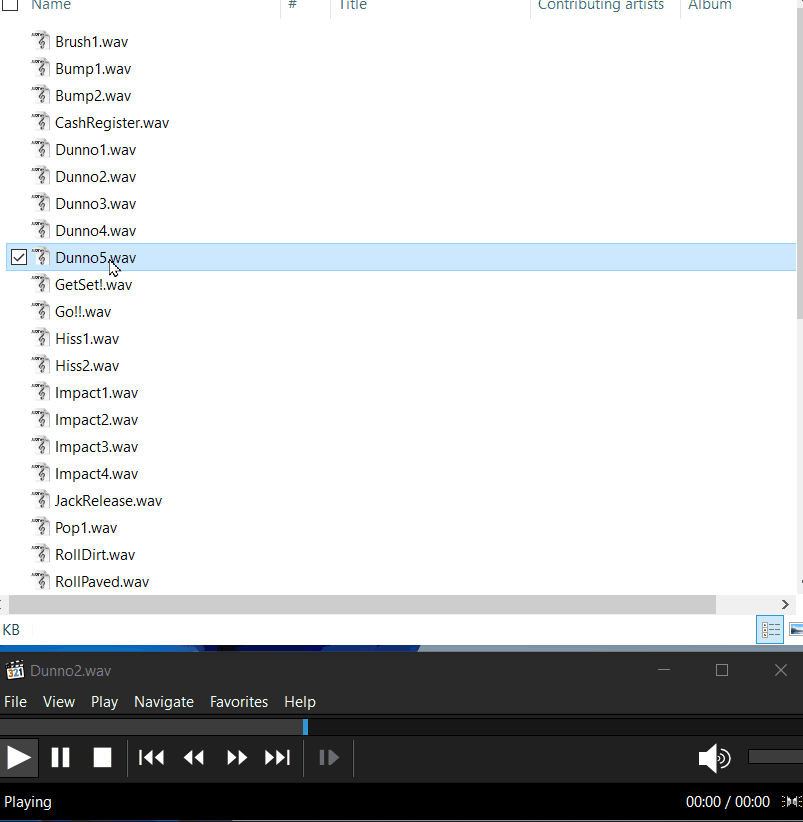The image size is (803, 822).
Task: Click the seek bar of the player
Action: [x=400, y=727]
